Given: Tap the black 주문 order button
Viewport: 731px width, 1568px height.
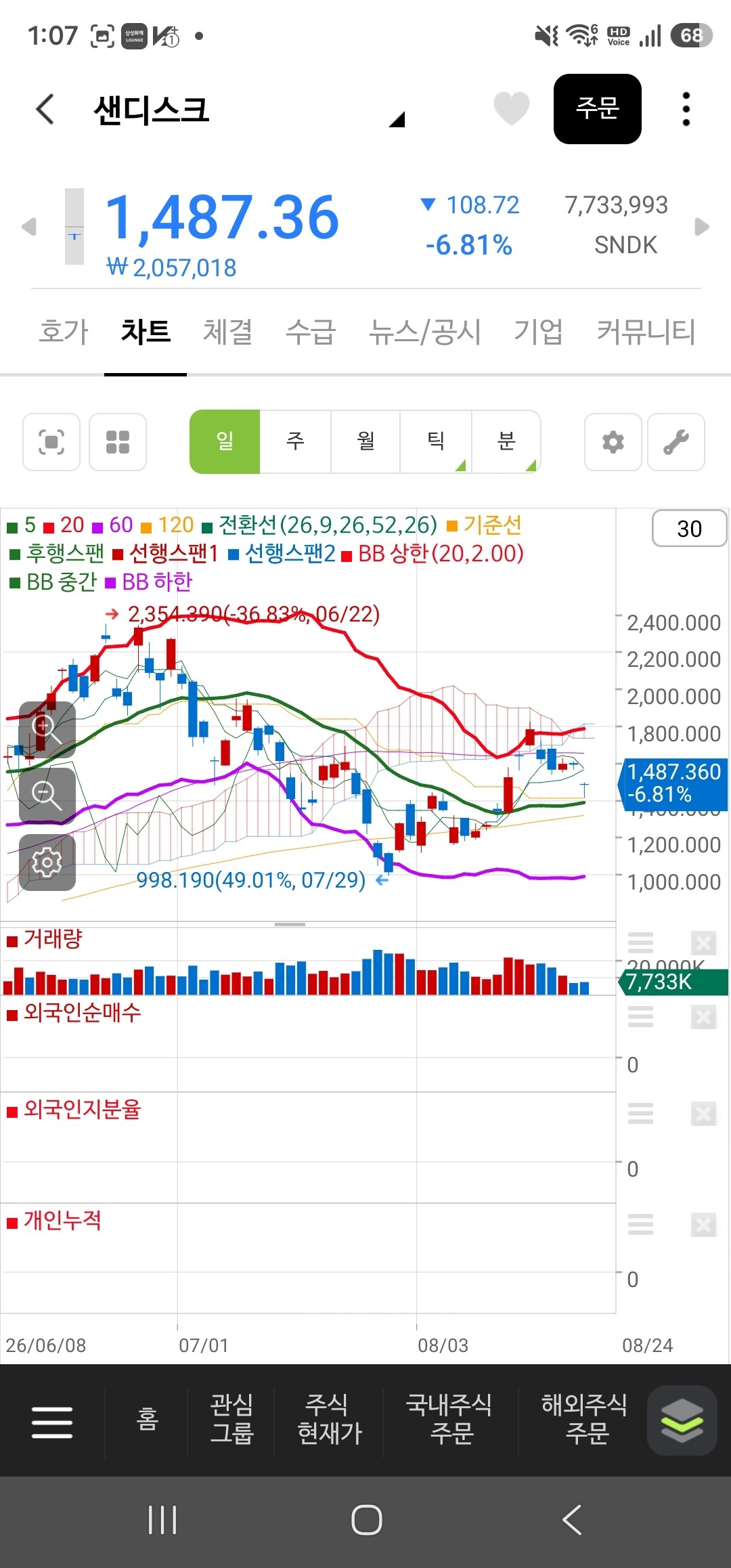Looking at the screenshot, I should pos(597,108).
